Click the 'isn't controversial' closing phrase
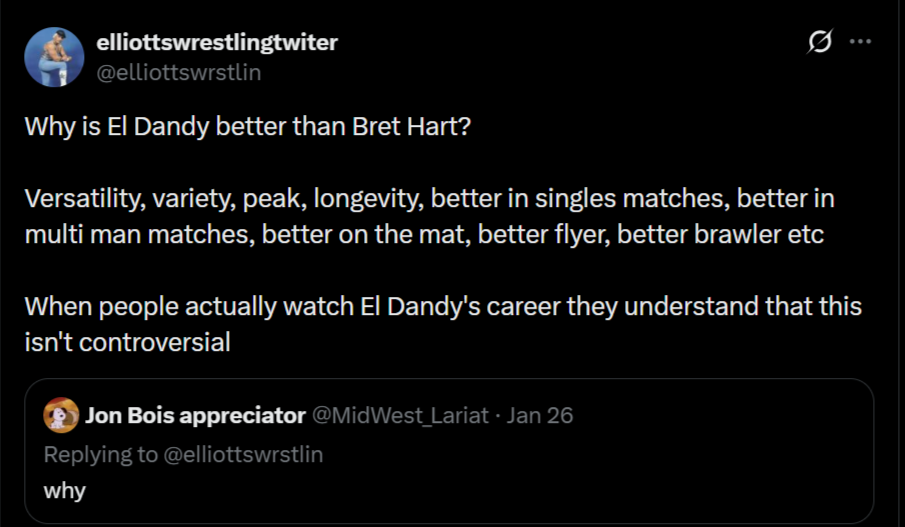Viewport: 905px width, 527px height. [128, 343]
